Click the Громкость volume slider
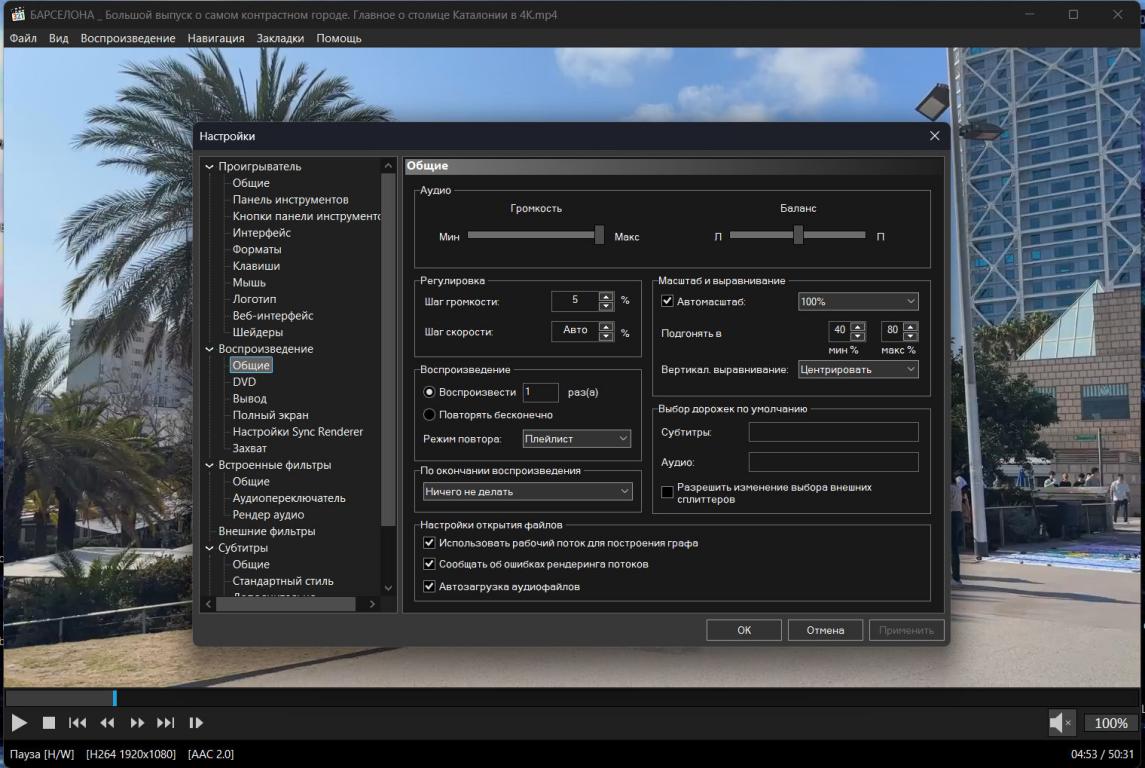The width and height of the screenshot is (1145, 768). (535, 235)
